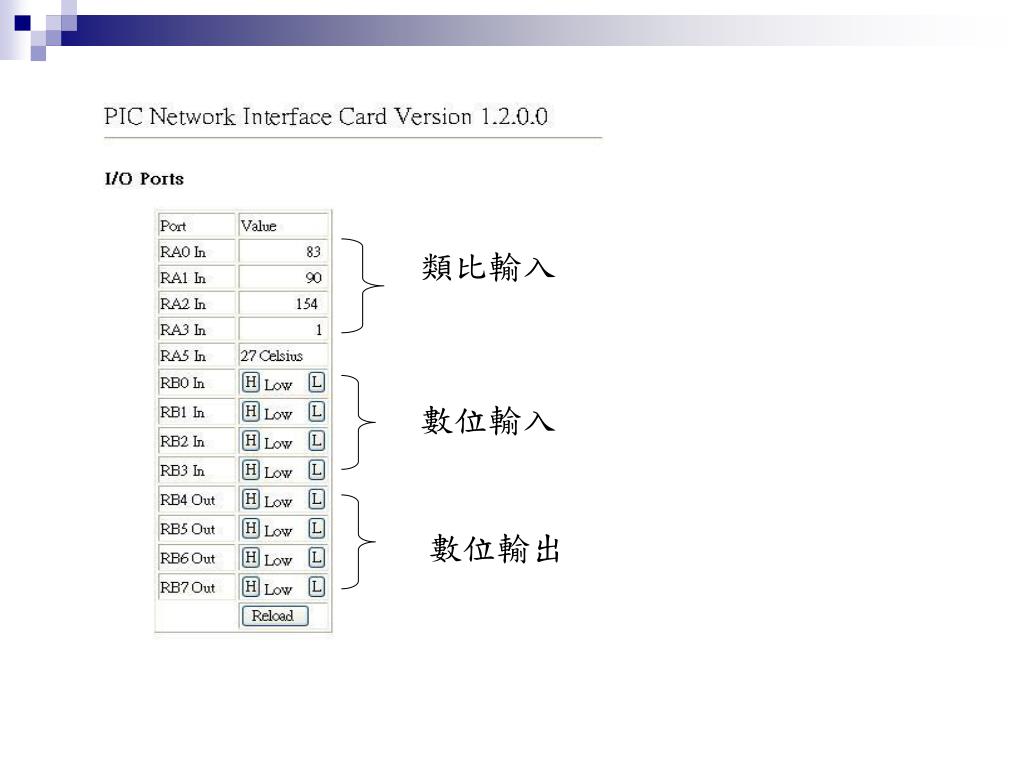
Task: Select the RA1 In value 90
Action: pos(313,278)
